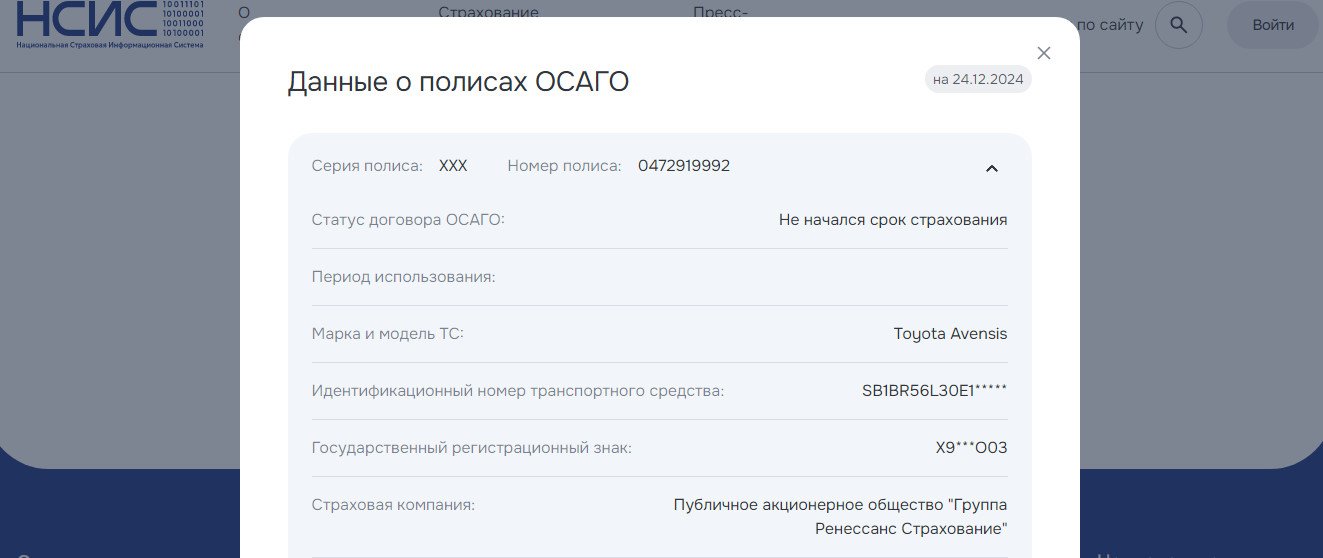The height and width of the screenshot is (558, 1323).
Task: Open site search with the magnifier icon
Action: (x=1178, y=25)
